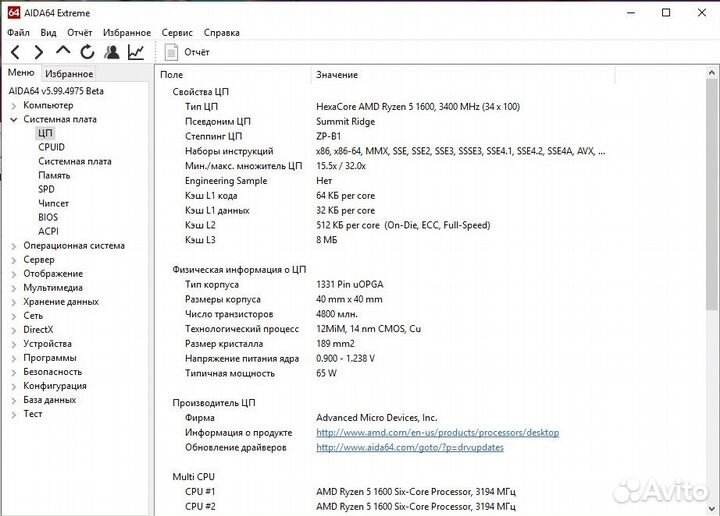Expand the Устройства node
The image size is (720, 516).
(14, 344)
